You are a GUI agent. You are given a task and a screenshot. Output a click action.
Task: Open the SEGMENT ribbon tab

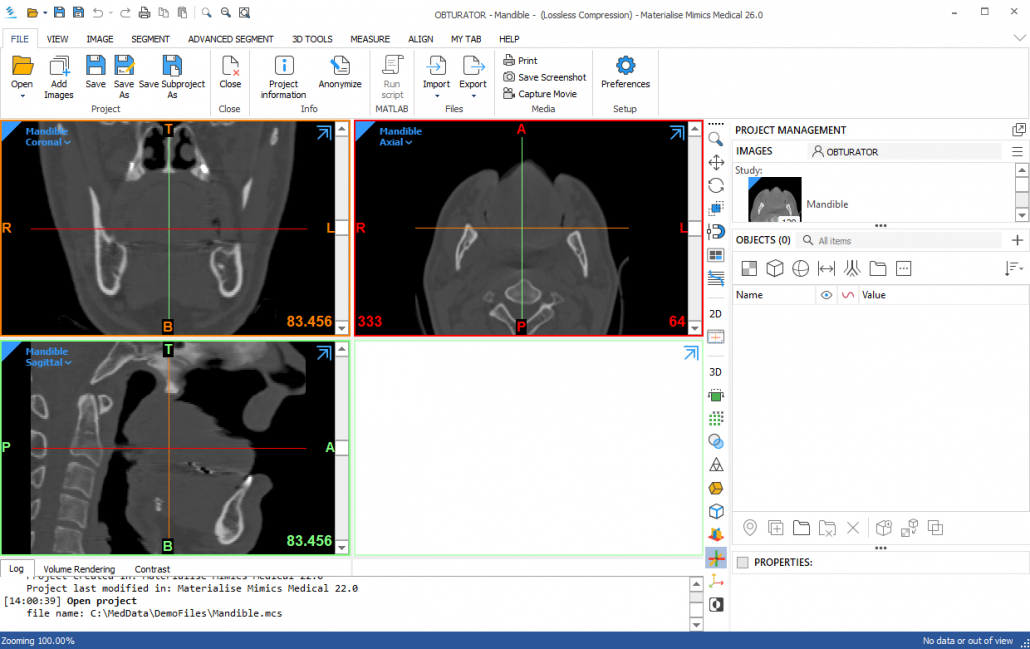(150, 39)
